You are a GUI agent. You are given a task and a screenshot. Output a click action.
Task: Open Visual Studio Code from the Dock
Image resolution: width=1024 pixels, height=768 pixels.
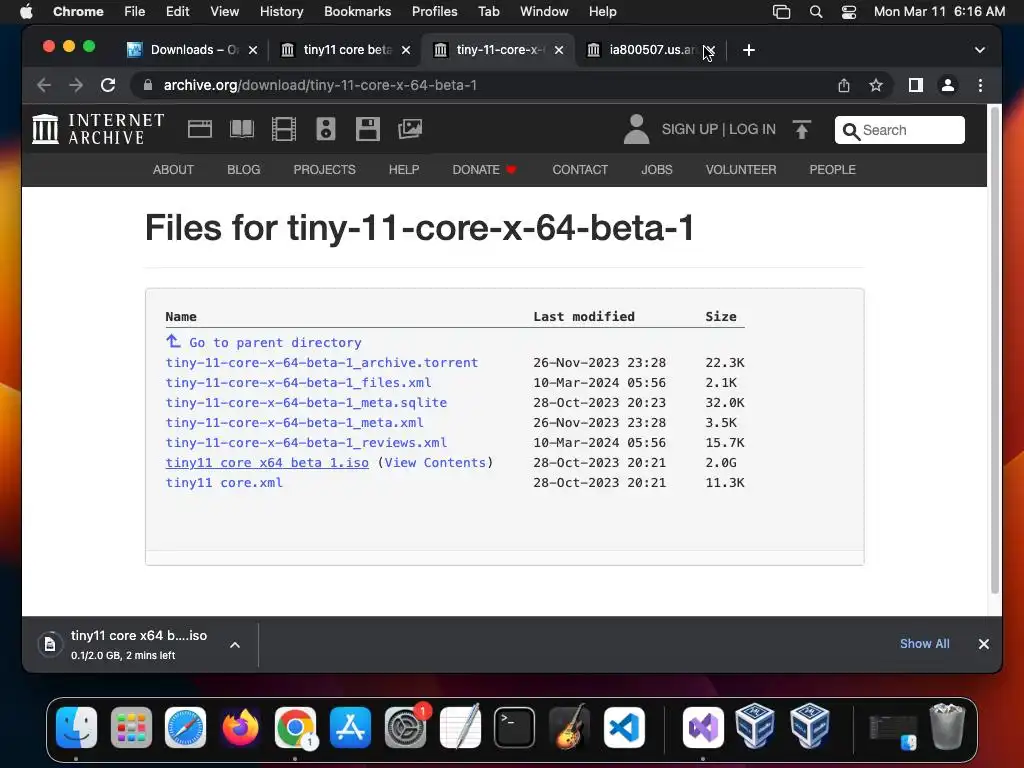(x=624, y=727)
